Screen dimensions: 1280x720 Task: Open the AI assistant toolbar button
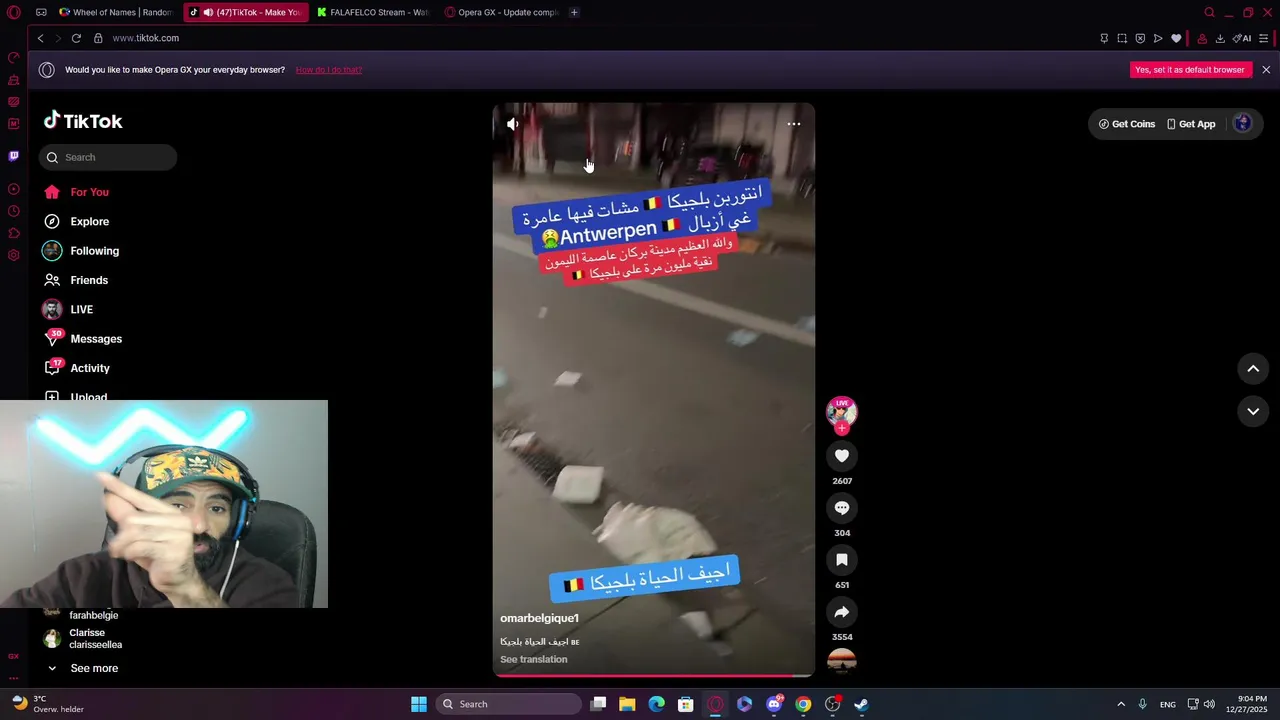click(1242, 38)
